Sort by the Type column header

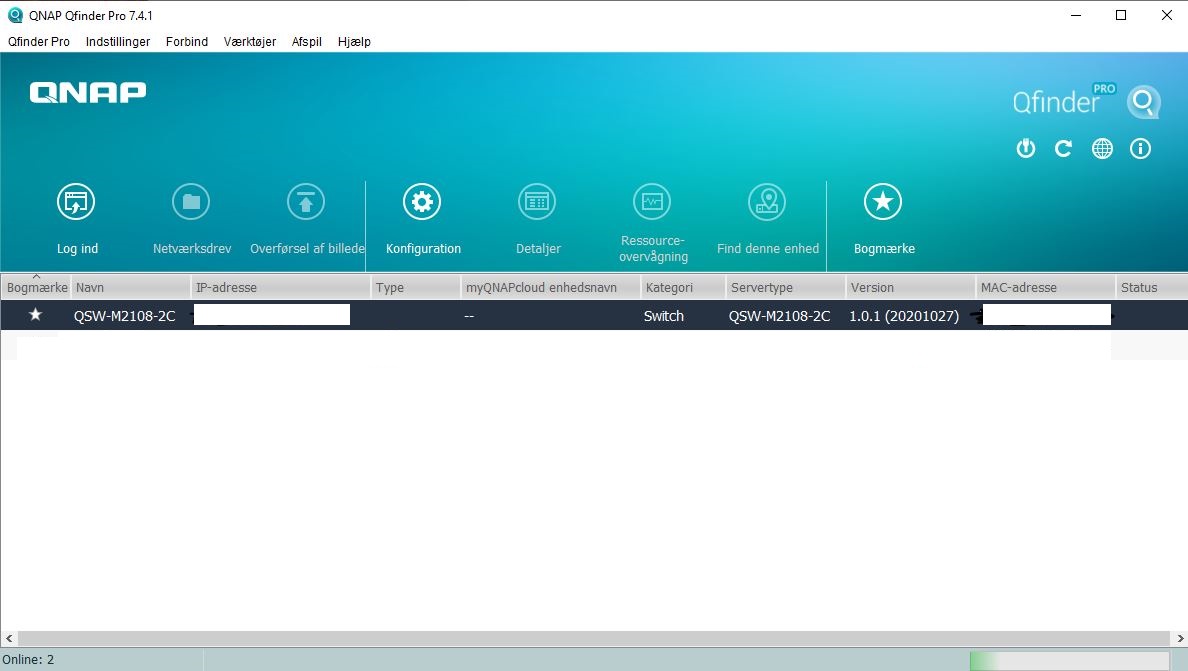[415, 287]
